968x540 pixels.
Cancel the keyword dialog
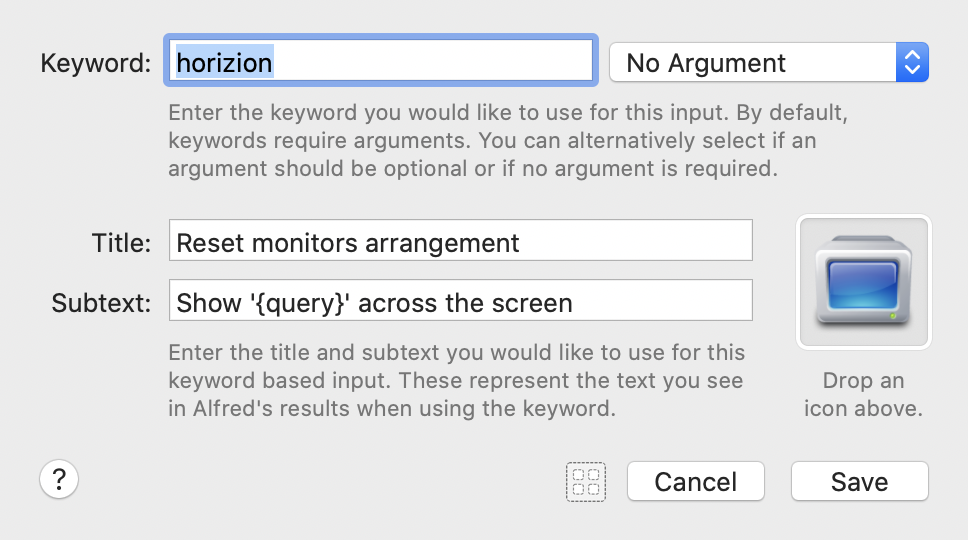tap(696, 481)
